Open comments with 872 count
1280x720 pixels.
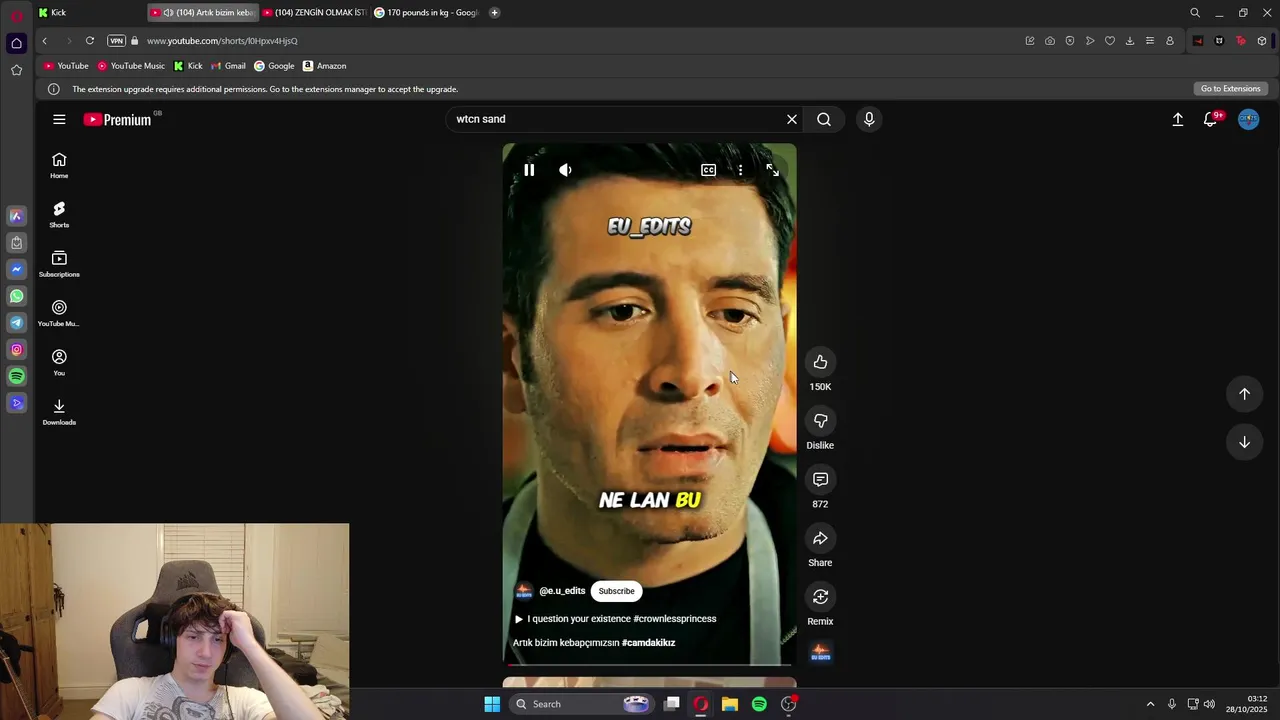(x=820, y=480)
